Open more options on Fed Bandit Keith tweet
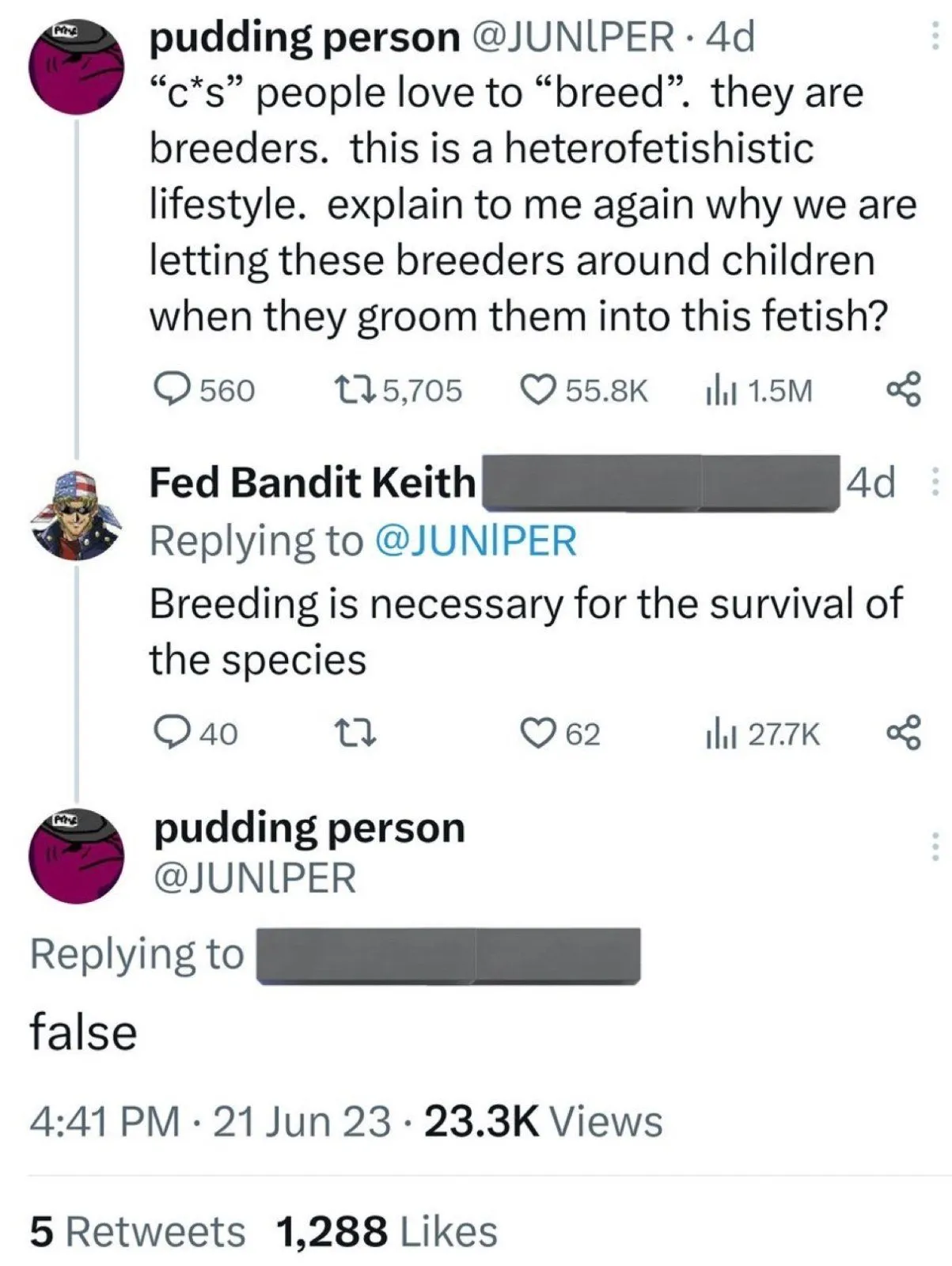 click(935, 481)
